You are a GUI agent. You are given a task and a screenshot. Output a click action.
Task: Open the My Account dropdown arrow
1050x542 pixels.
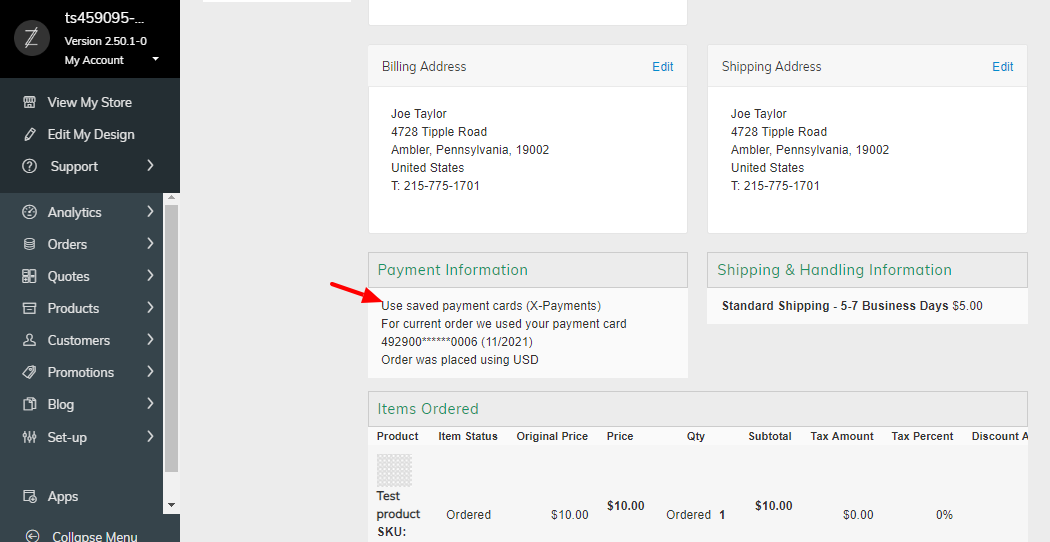(x=155, y=60)
